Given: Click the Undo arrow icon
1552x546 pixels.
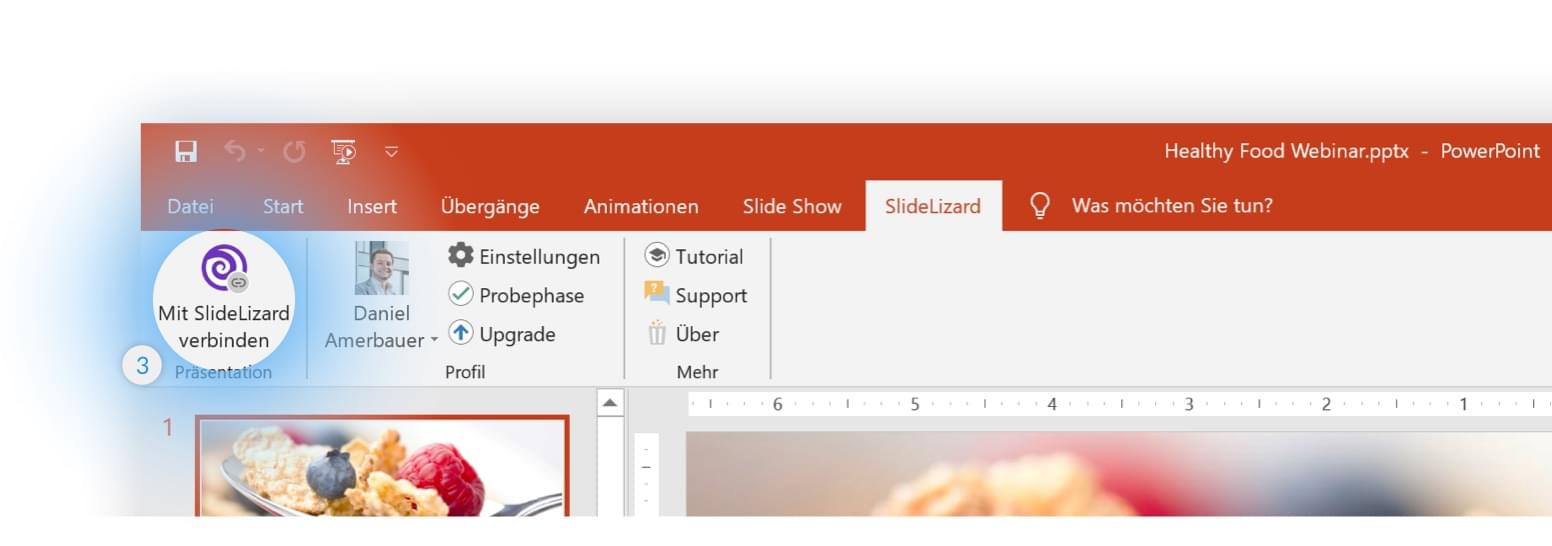Looking at the screenshot, I should pos(235,151).
